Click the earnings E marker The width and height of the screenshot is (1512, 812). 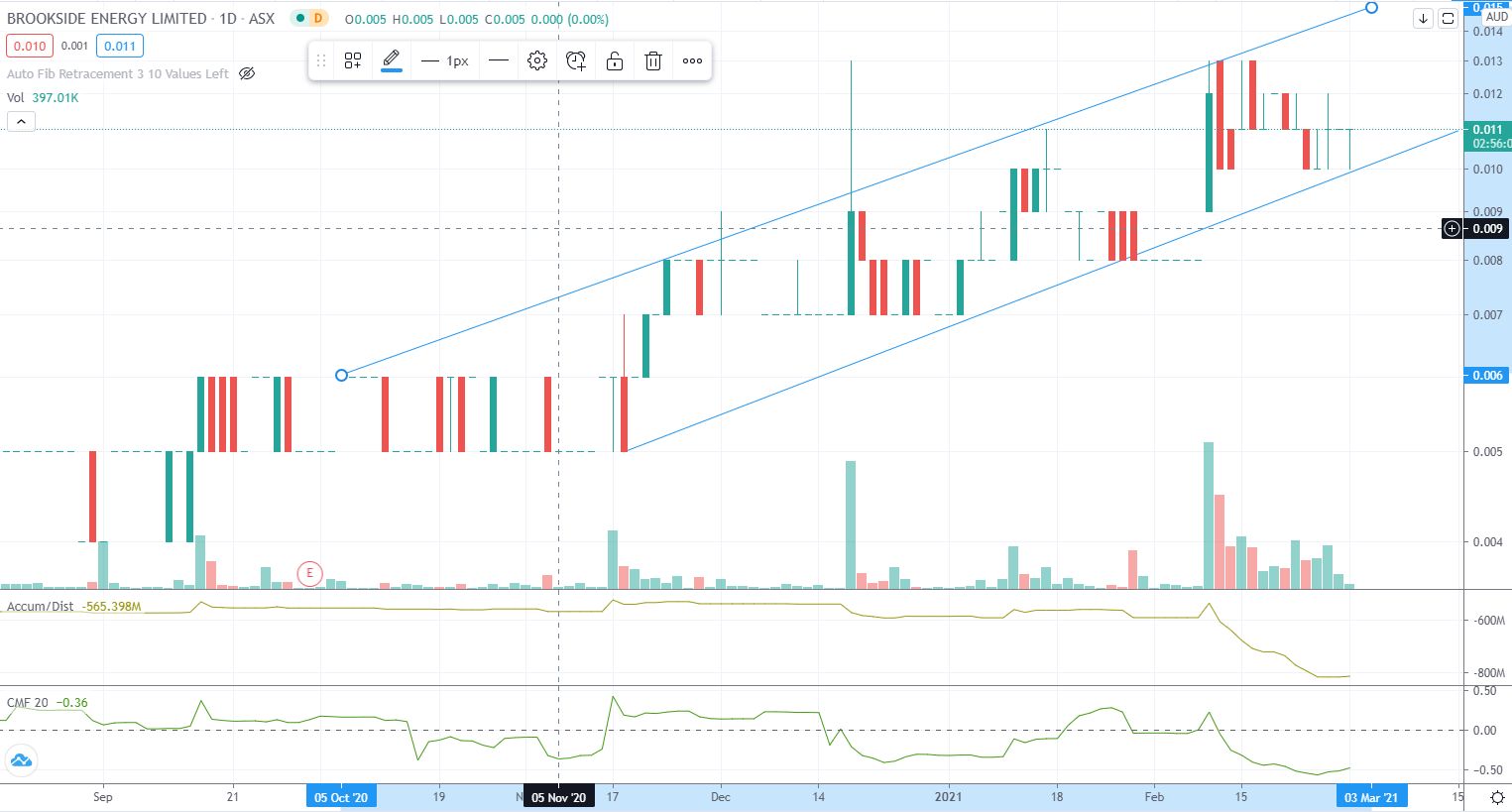click(310, 573)
